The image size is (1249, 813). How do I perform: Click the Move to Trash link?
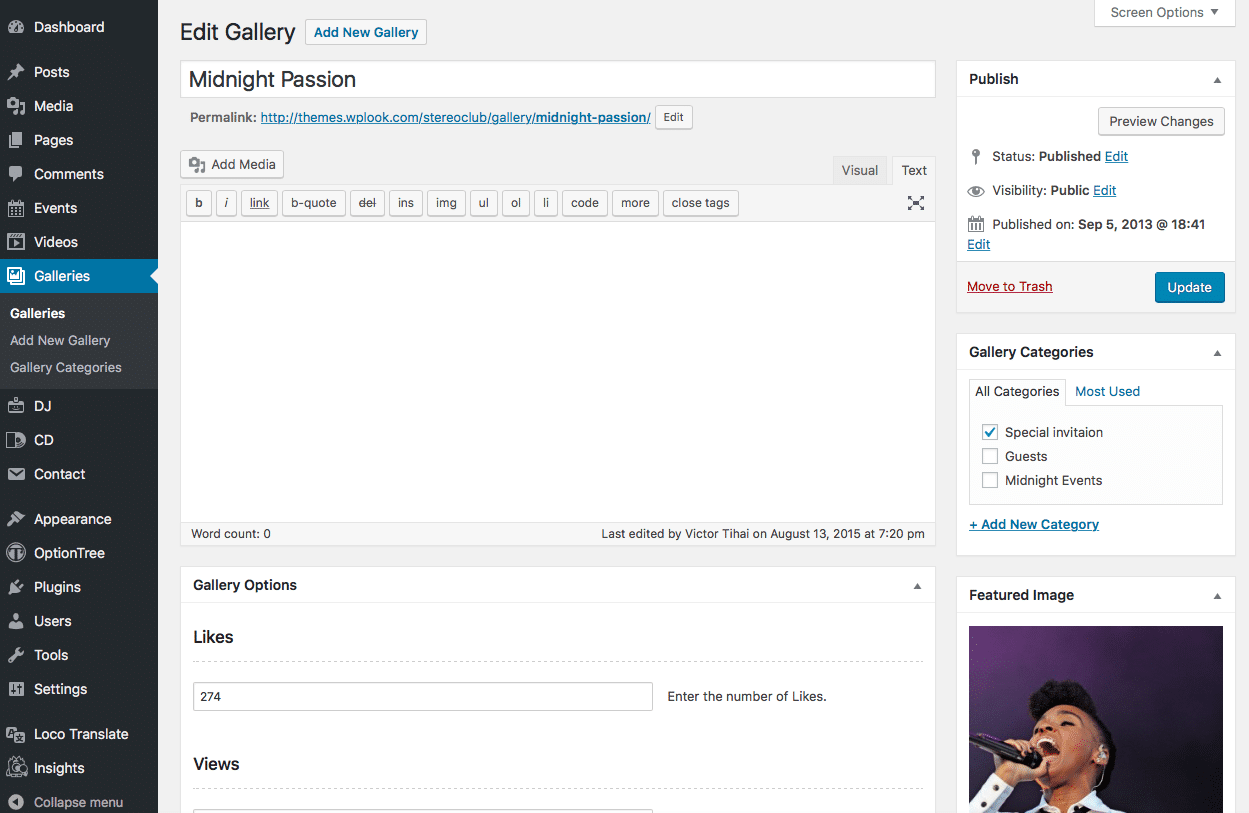1010,286
